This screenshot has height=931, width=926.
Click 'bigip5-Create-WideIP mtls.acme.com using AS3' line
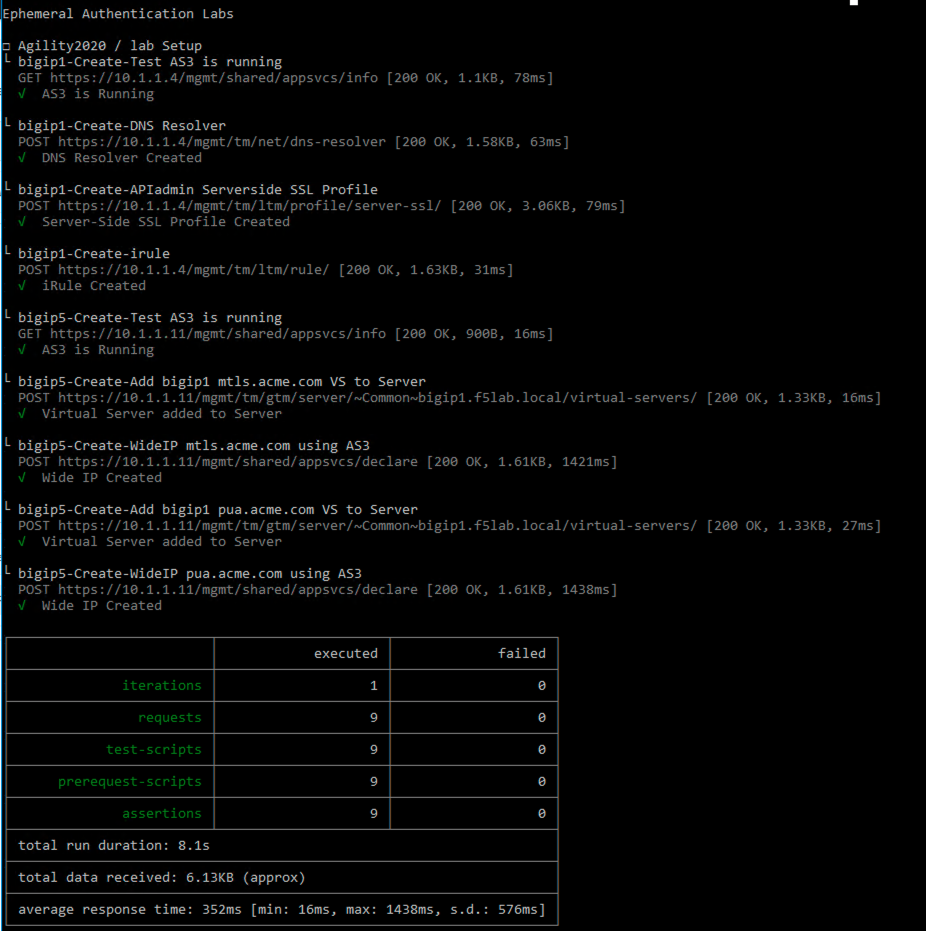[194, 446]
